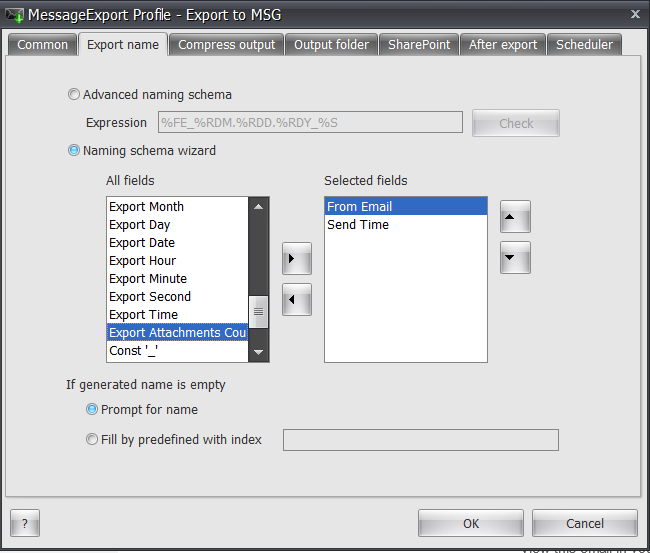Select Send Time in Selected fields
Screen dimensions: 650x553
tap(406, 225)
